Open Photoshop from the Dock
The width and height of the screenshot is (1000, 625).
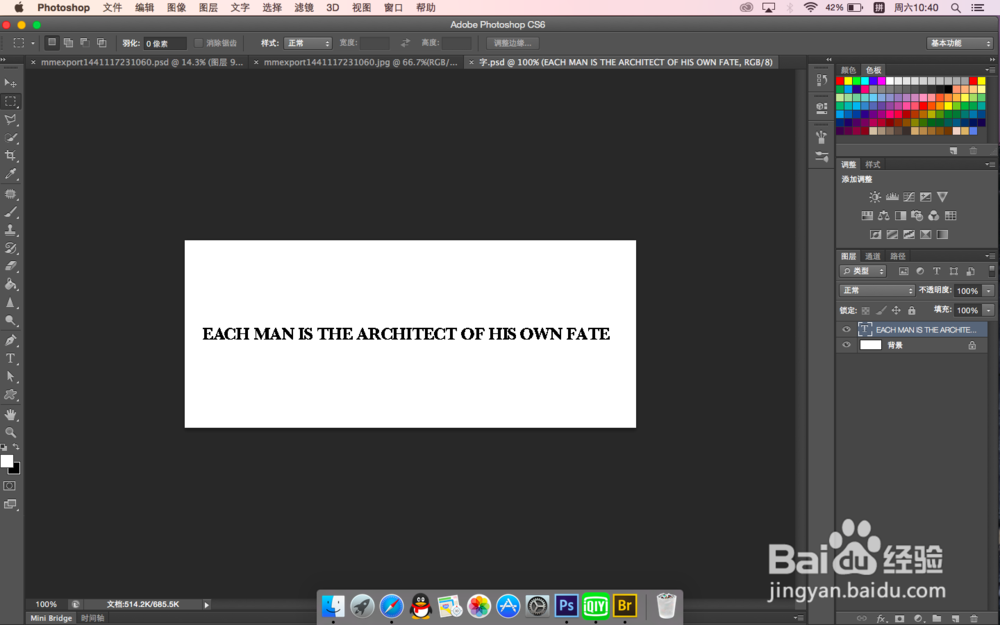[x=566, y=605]
